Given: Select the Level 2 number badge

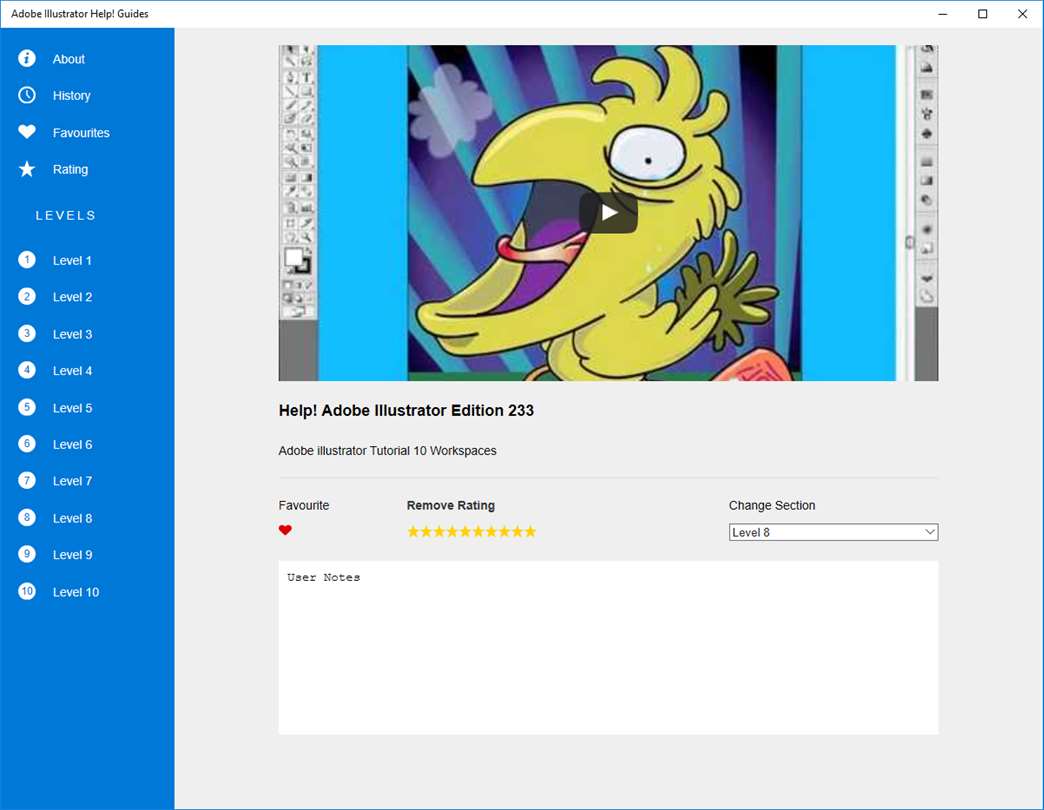Looking at the screenshot, I should [x=27, y=296].
